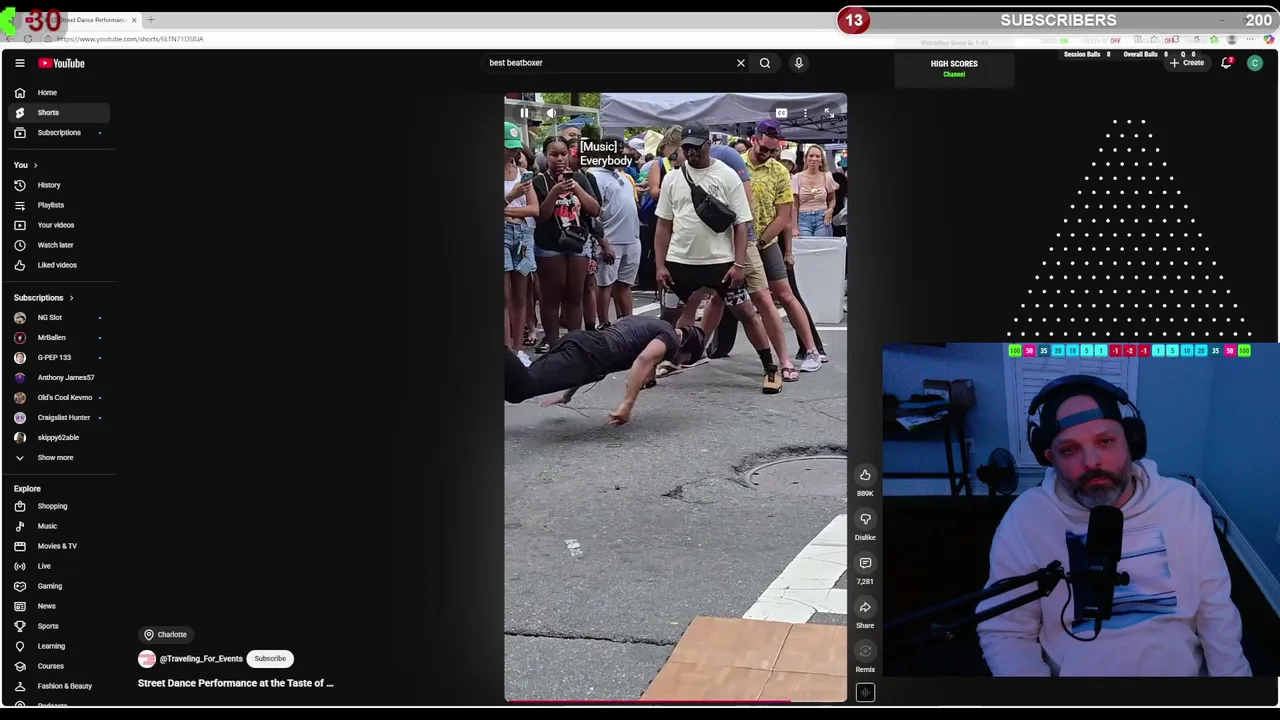Dislike the Short with thumbs down
The width and height of the screenshot is (1280, 720).
[865, 519]
